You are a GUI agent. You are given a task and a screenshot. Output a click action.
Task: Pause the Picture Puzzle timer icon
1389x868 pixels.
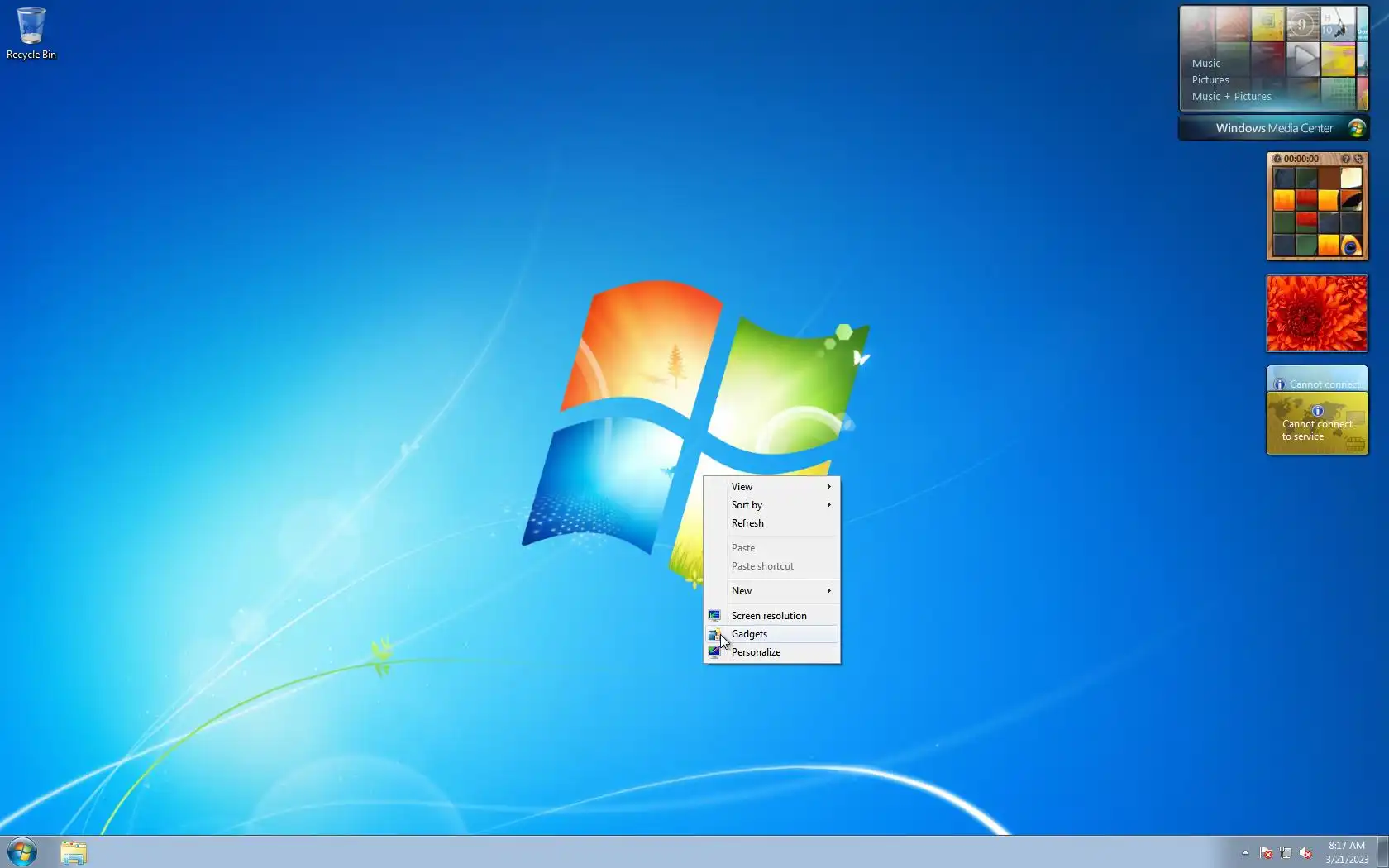(1277, 159)
